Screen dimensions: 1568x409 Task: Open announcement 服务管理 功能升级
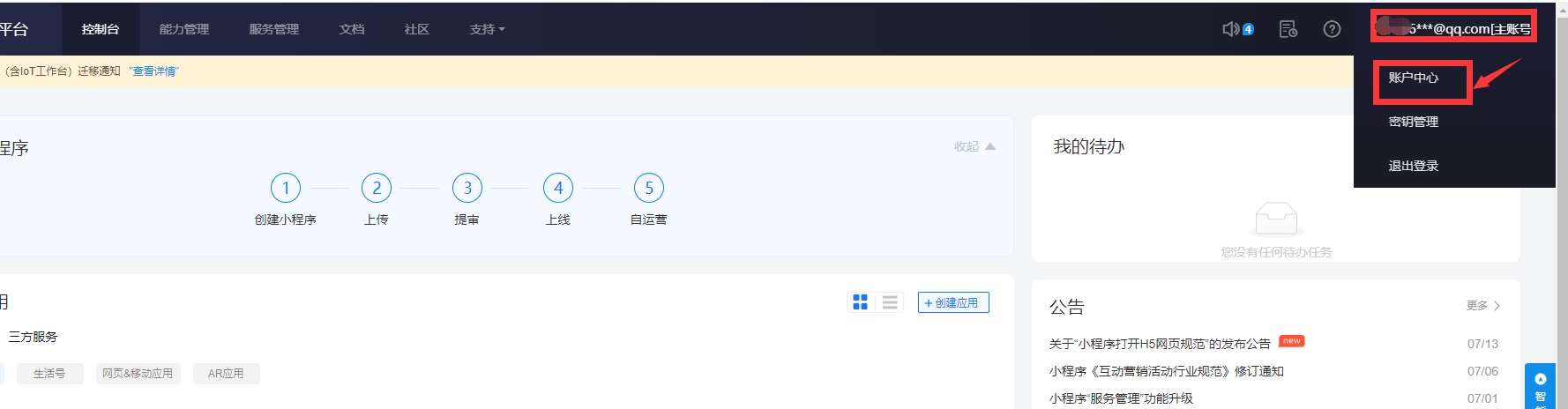coord(1121,398)
